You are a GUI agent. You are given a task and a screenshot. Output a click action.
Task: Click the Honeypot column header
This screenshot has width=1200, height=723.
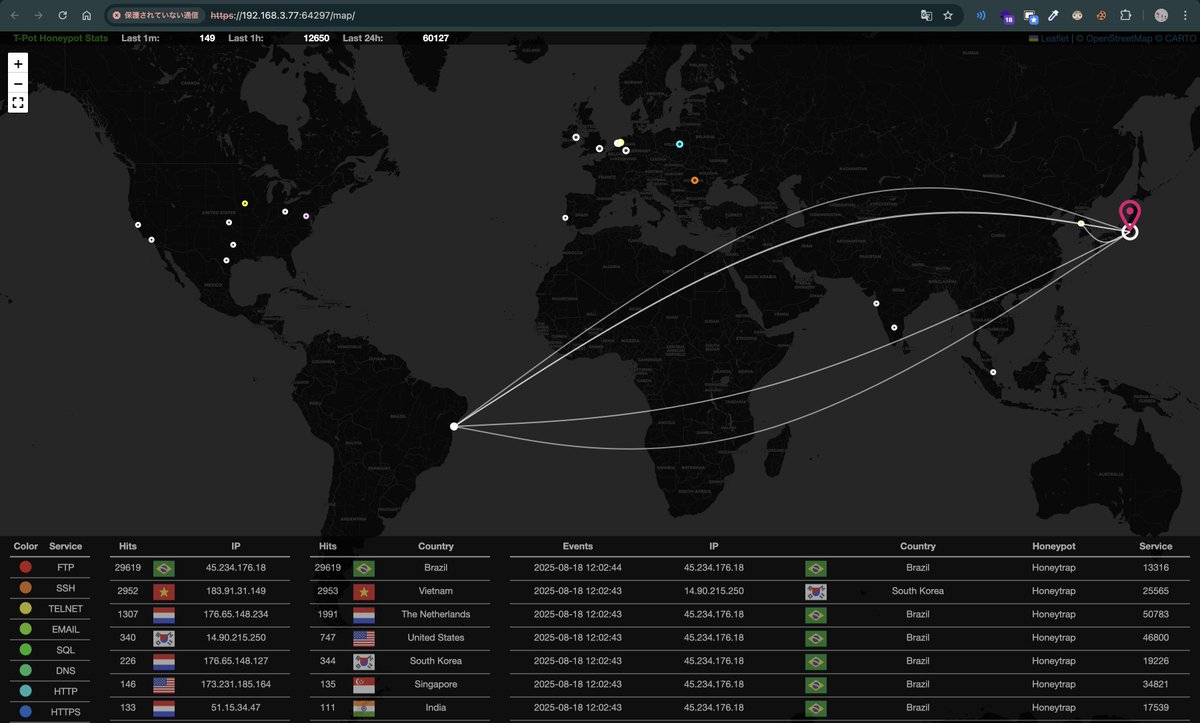1054,546
